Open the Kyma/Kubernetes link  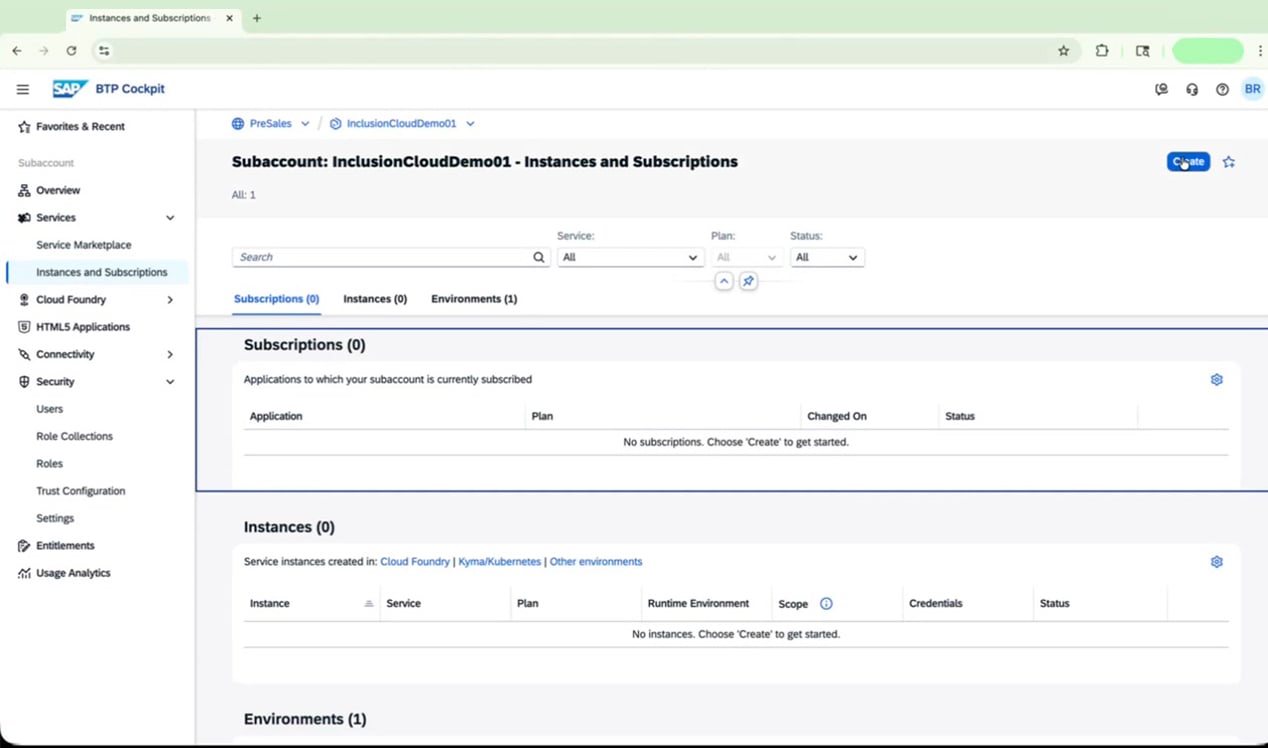point(499,562)
